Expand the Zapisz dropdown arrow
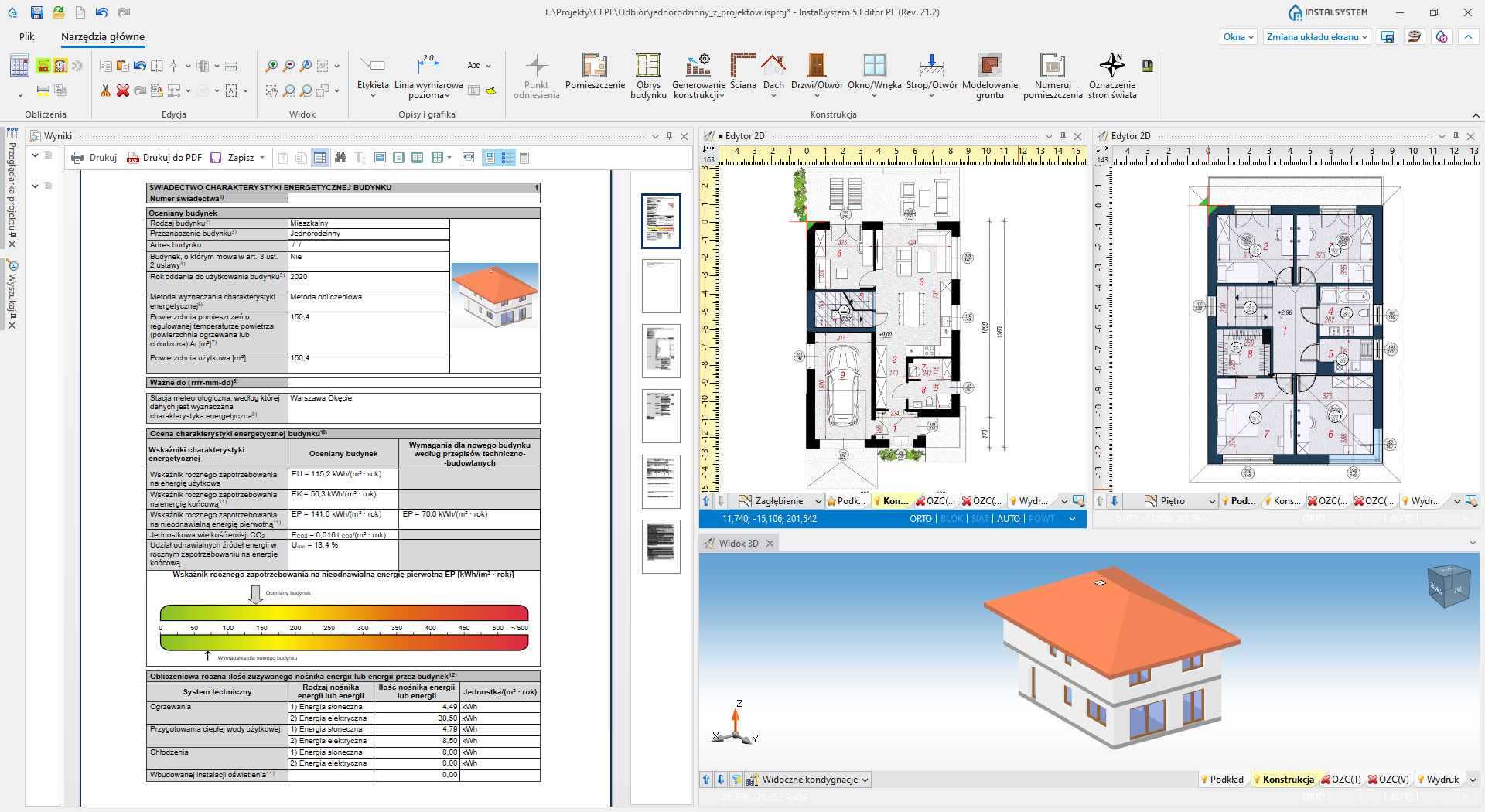Viewport: 1485px width, 812px height. (262, 158)
